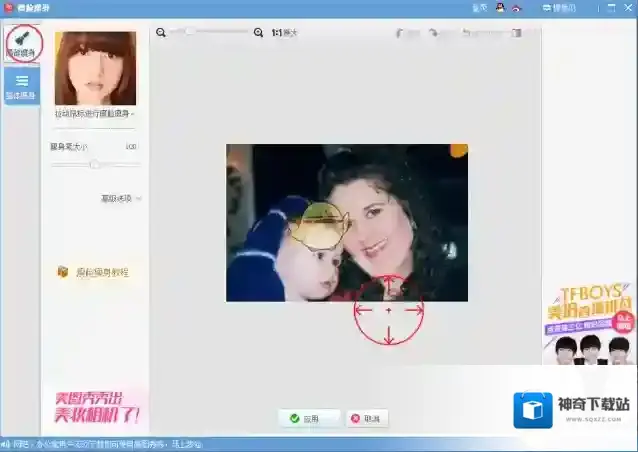The image size is (638, 452).
Task: Click the zoom out magnifier icon
Action: pos(160,33)
